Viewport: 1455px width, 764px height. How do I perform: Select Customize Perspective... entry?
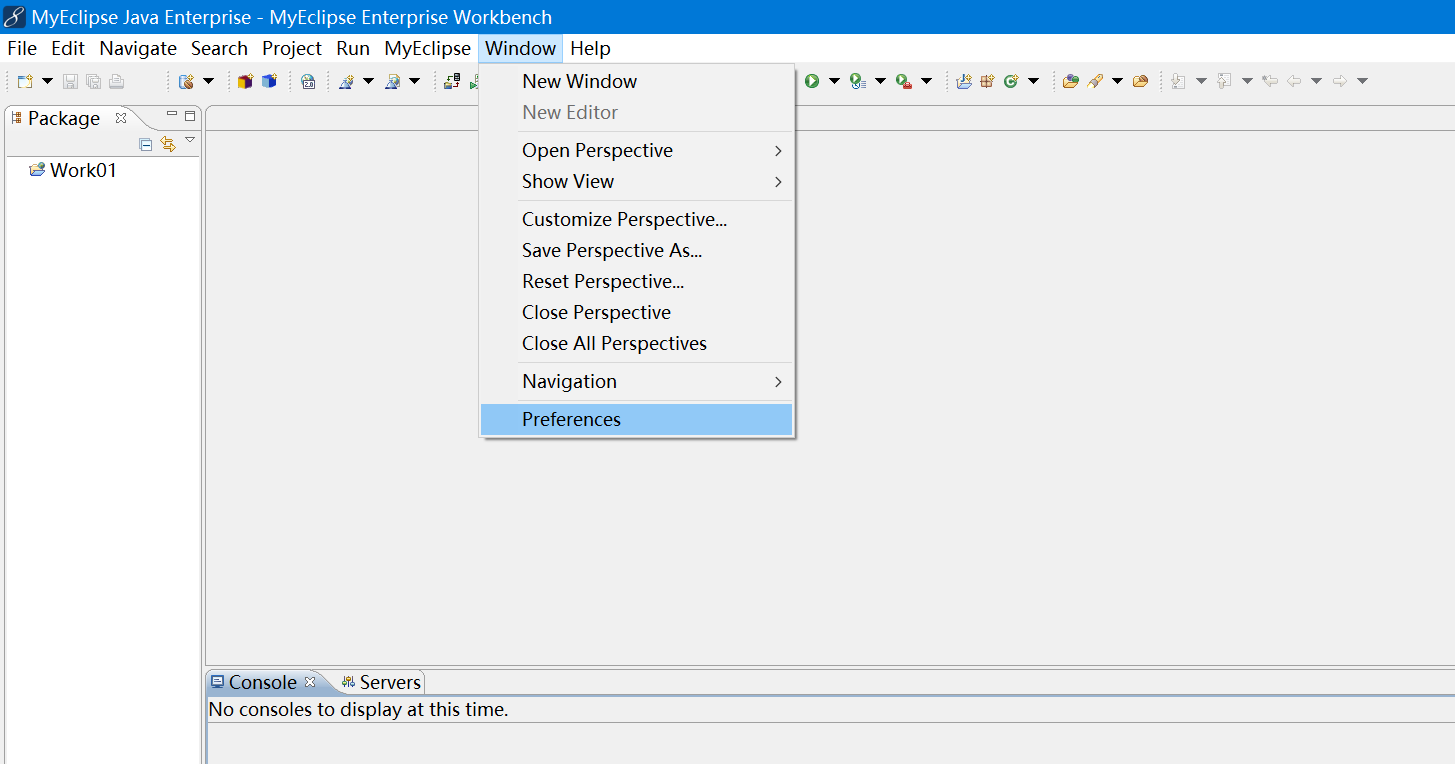pos(636,219)
